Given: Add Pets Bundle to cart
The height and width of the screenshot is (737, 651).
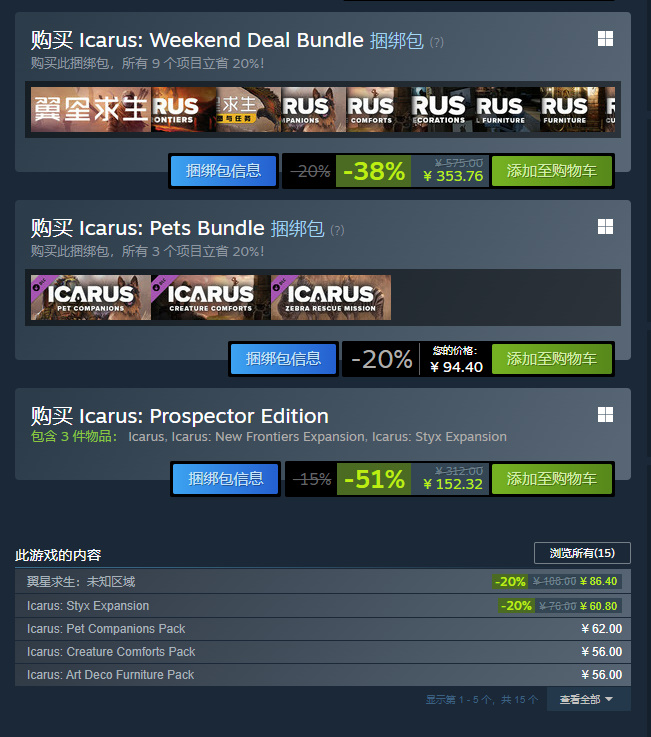Looking at the screenshot, I should [552, 359].
